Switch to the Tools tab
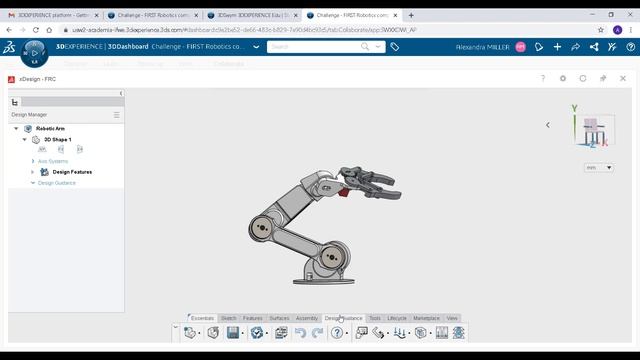Image resolution: width=640 pixels, height=360 pixels. coord(375,318)
